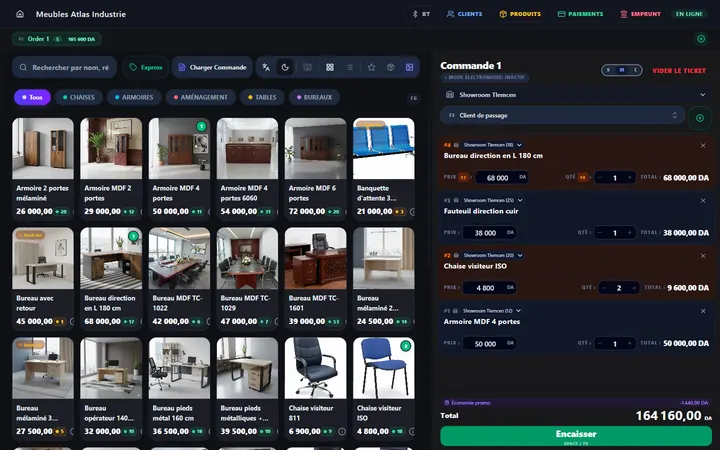Open the Paiements section
720x450 pixels.
580,14
